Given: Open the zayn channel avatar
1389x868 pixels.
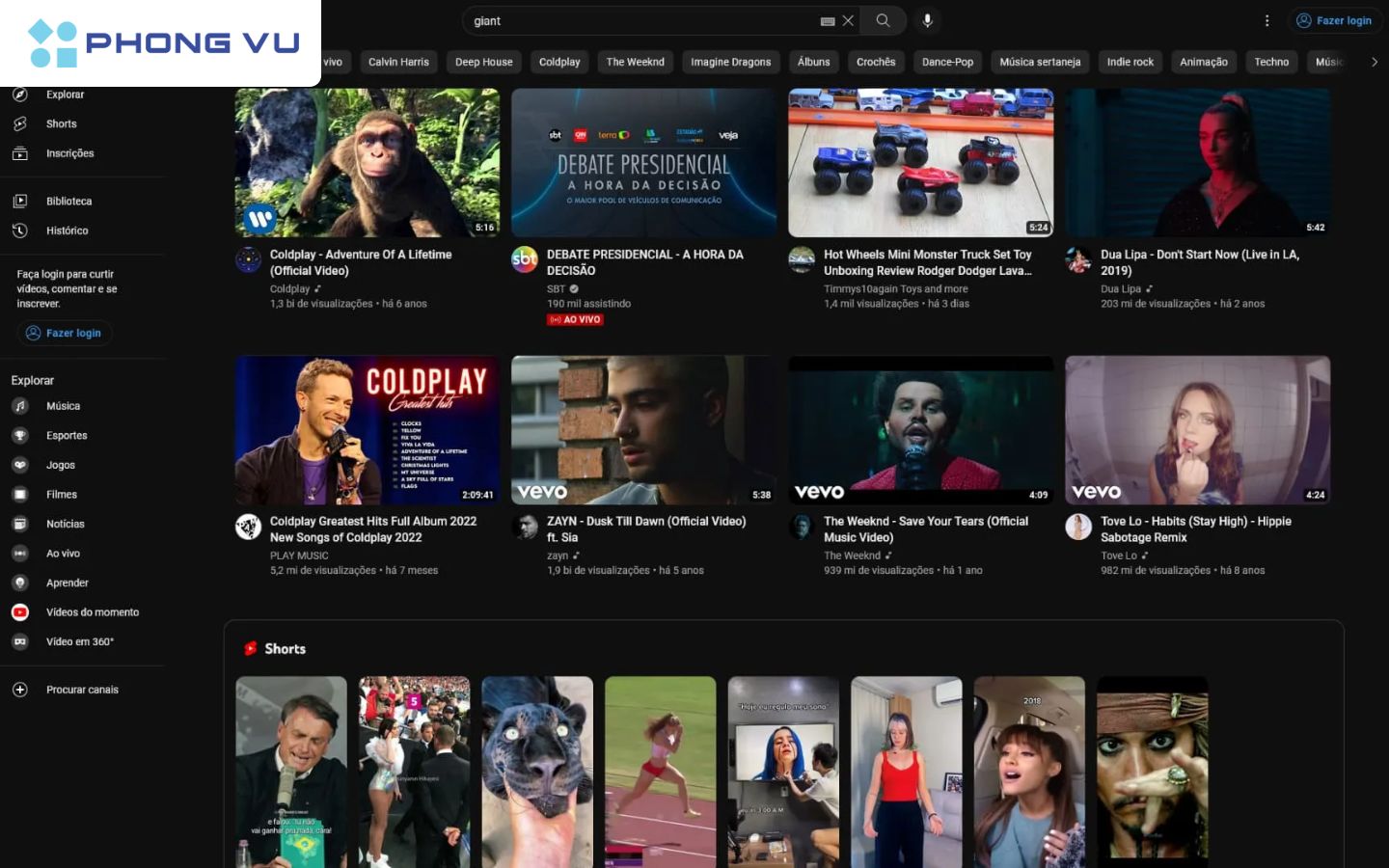Looking at the screenshot, I should [x=525, y=527].
